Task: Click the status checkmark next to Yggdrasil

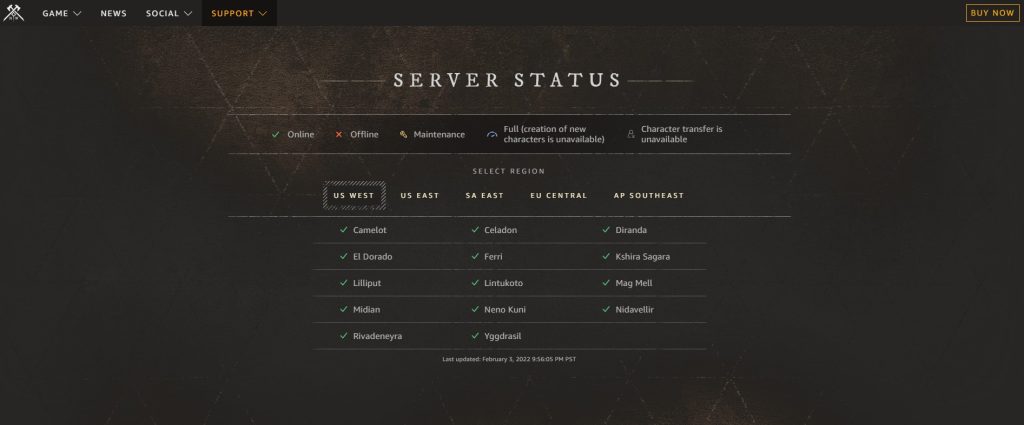Action: click(x=475, y=336)
